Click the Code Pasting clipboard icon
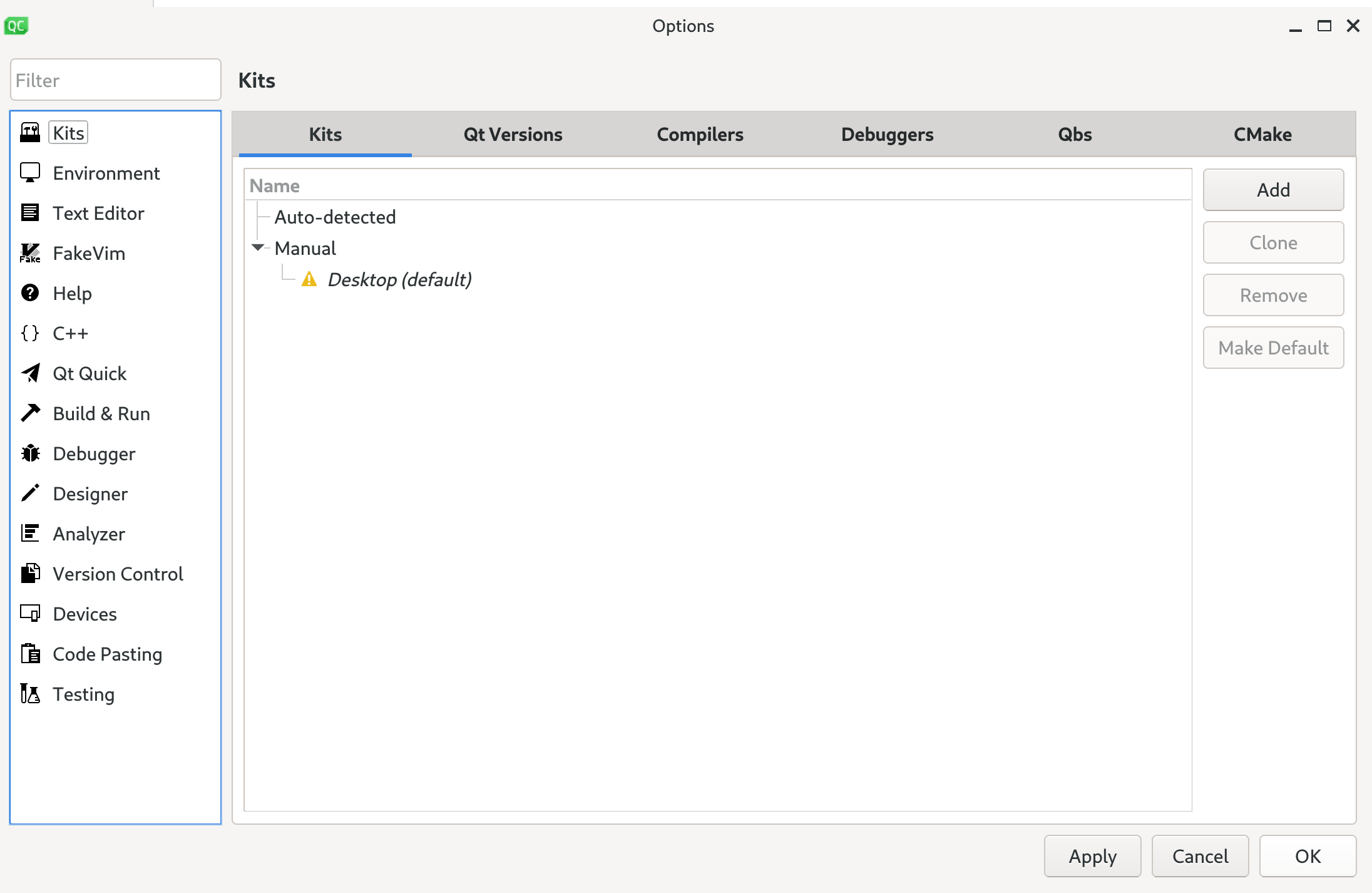The image size is (1372, 893). click(x=30, y=654)
